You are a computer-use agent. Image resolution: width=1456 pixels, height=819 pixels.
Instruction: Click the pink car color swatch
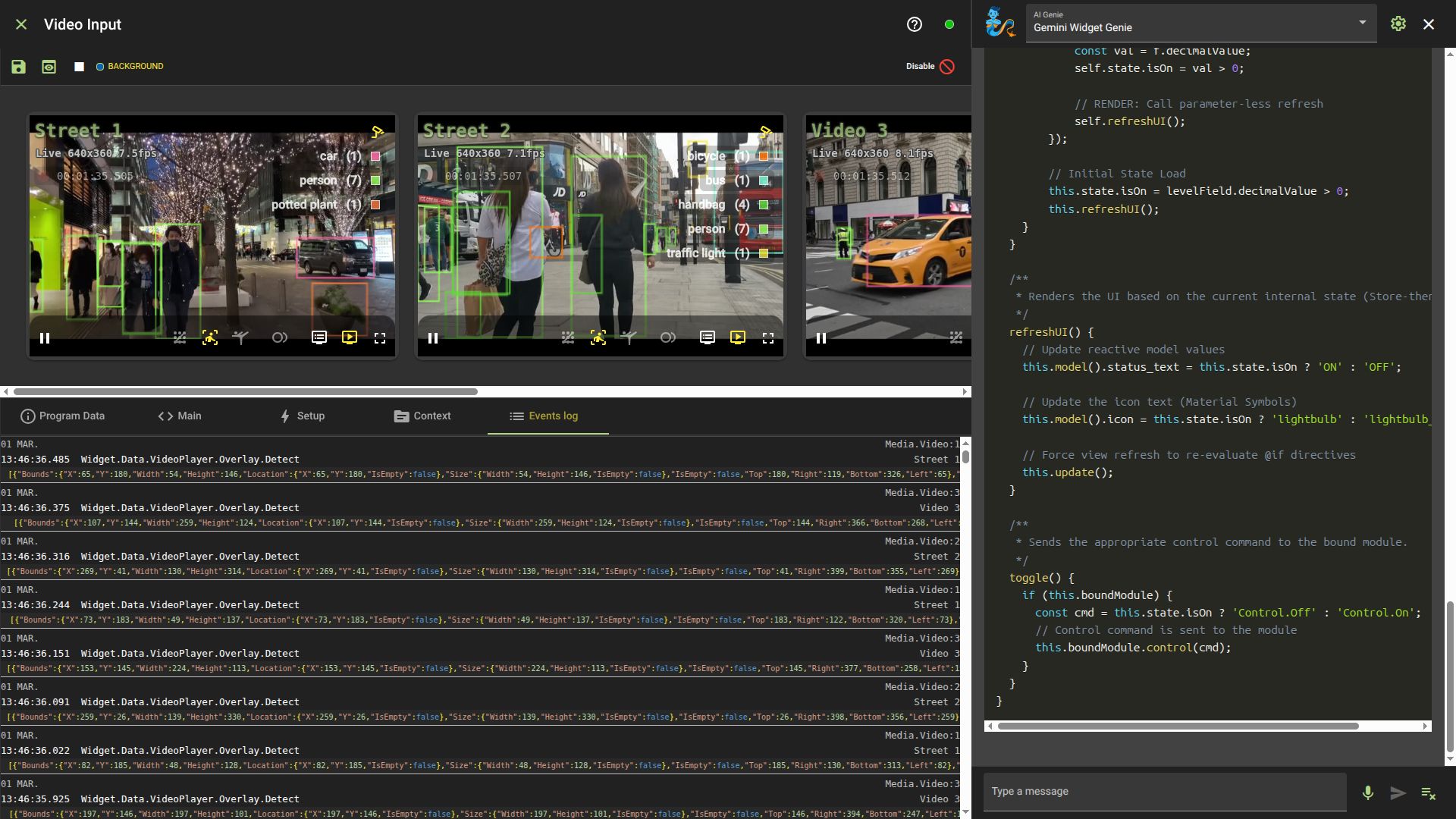click(x=375, y=156)
